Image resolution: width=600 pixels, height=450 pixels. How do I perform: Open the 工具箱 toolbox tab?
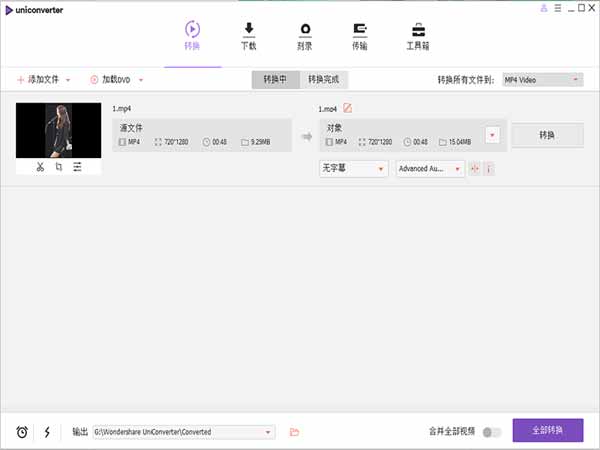pos(417,36)
